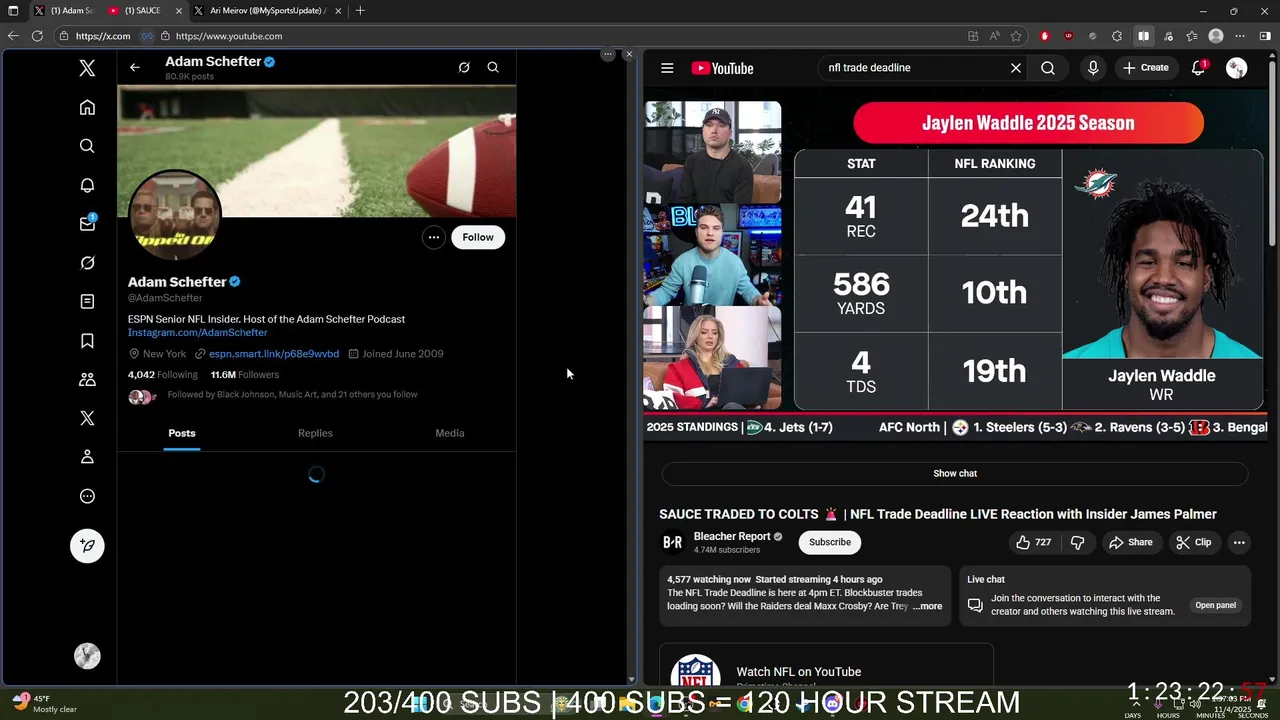Viewport: 1280px width, 720px height.
Task: Follow Adam Schefter
Action: tap(478, 237)
